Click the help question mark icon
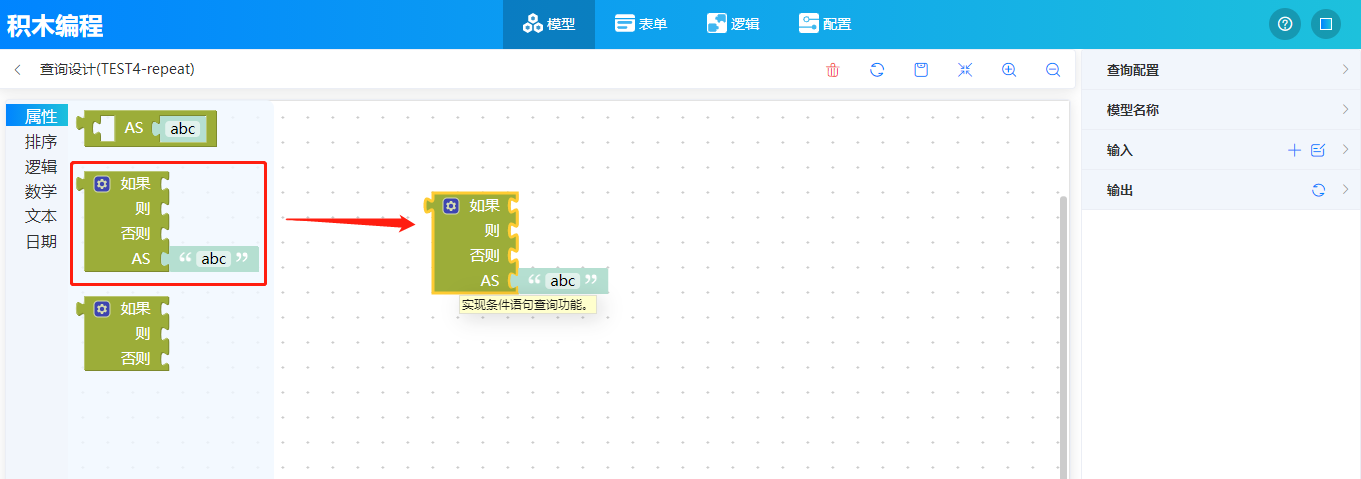Image resolution: width=1361 pixels, height=479 pixels. [x=1285, y=24]
